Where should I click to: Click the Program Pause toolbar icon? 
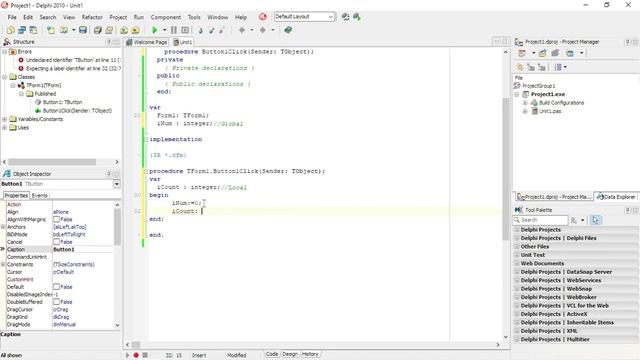point(174,30)
